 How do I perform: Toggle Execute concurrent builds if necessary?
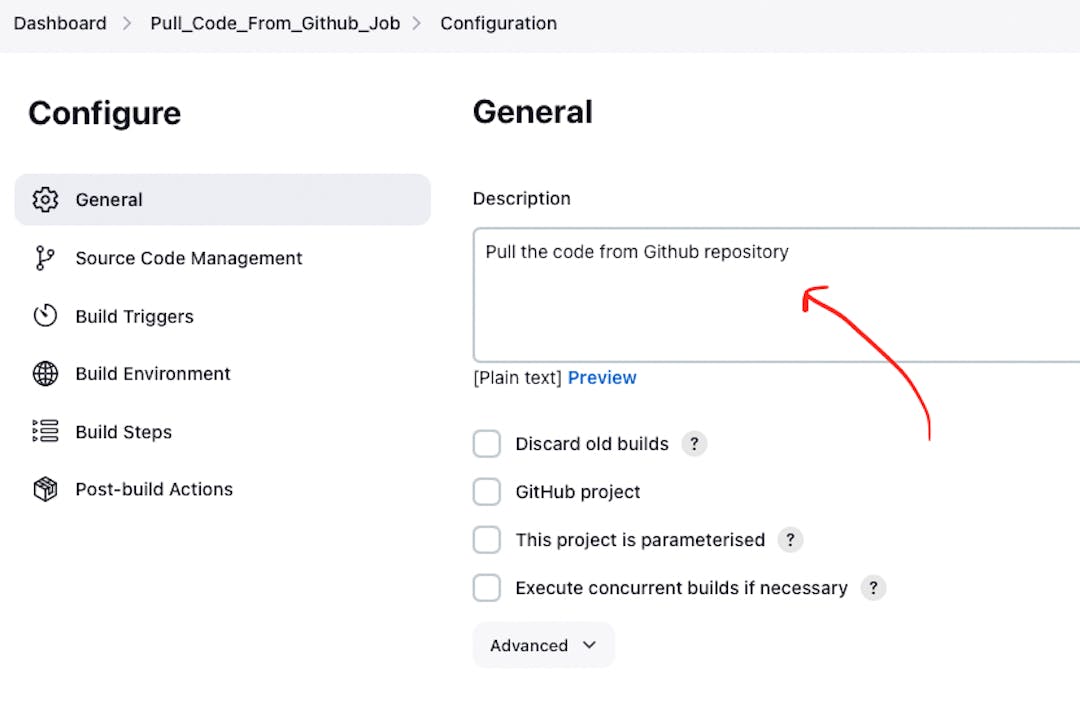pyautogui.click(x=487, y=588)
